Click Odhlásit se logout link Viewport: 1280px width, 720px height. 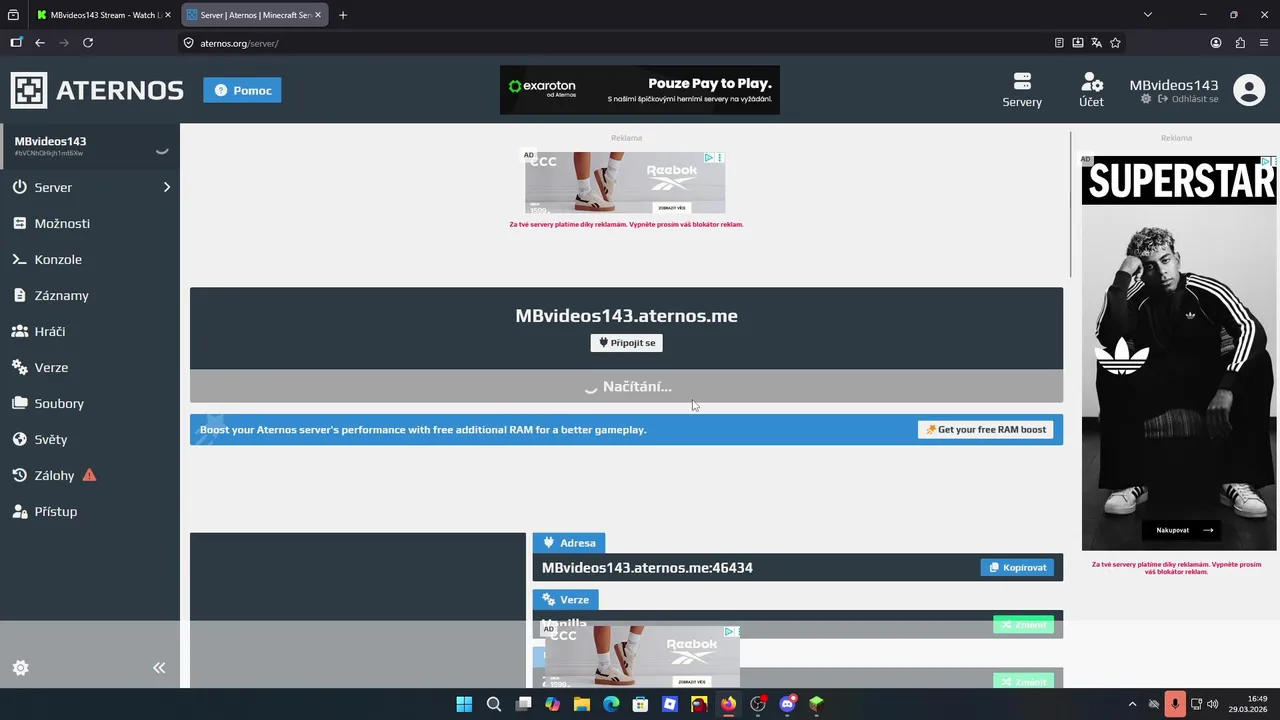pos(1188,99)
